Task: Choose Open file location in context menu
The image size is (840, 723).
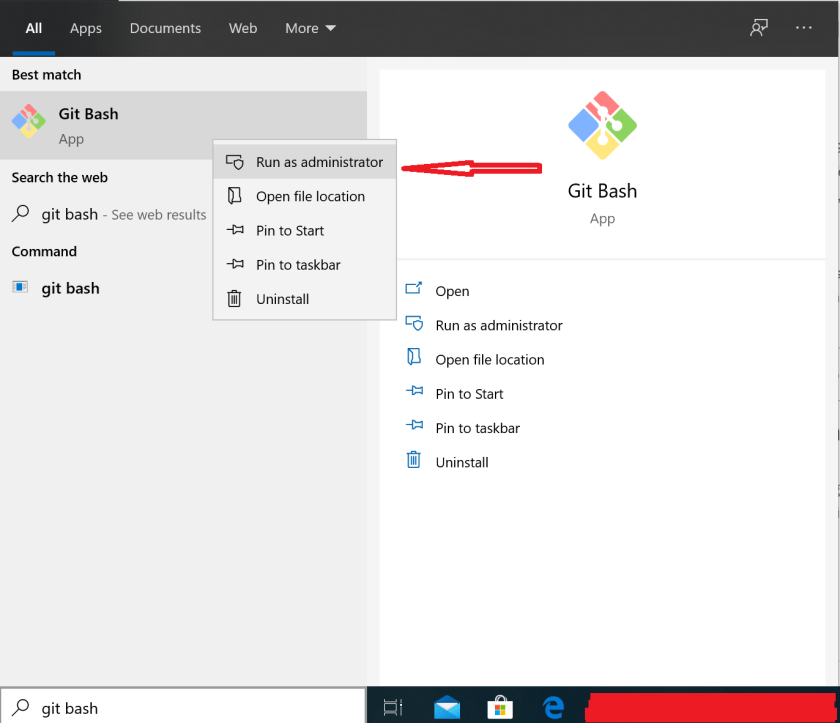Action: coord(304,196)
